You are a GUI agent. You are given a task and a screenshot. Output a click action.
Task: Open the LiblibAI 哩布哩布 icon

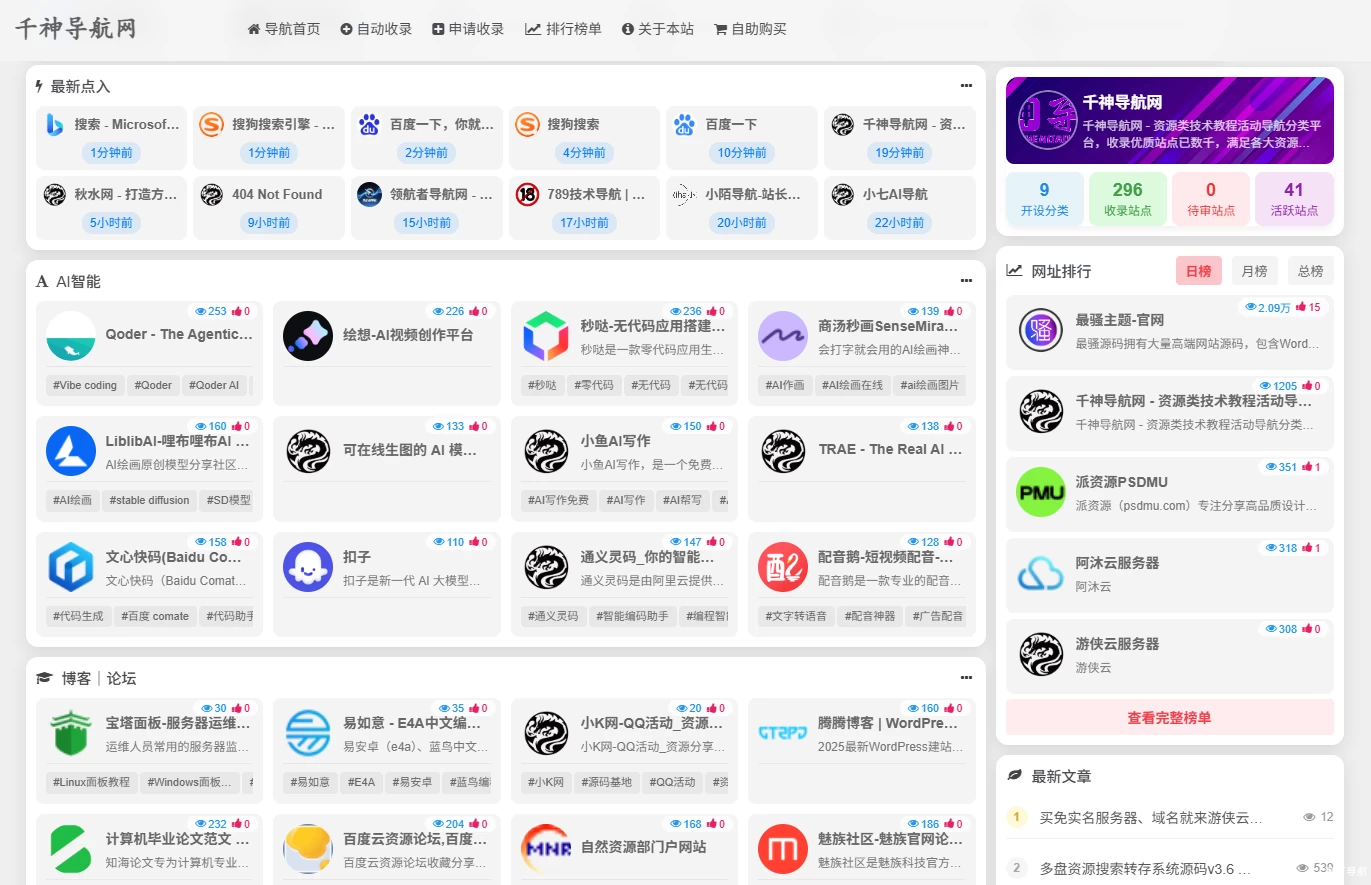click(x=70, y=451)
